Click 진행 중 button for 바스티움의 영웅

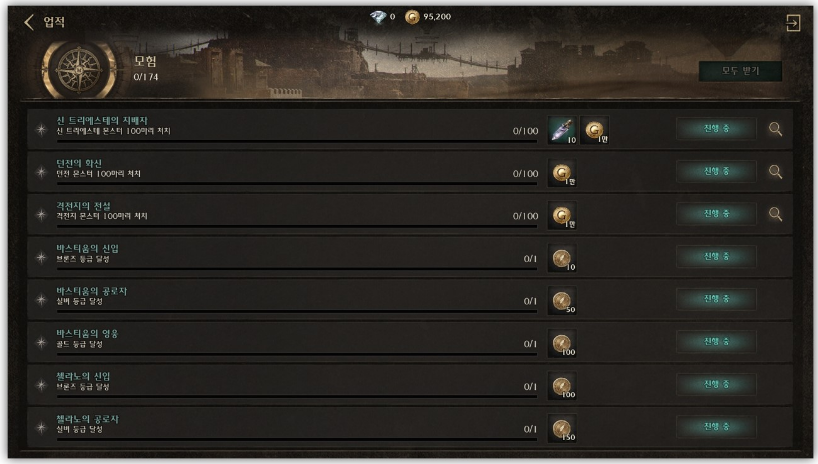pyautogui.click(x=716, y=342)
